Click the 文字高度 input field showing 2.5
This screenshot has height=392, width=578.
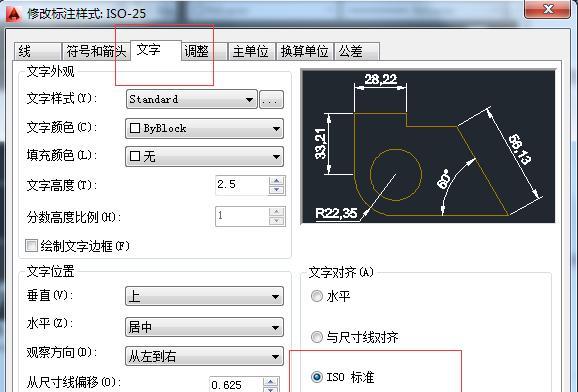[242, 185]
